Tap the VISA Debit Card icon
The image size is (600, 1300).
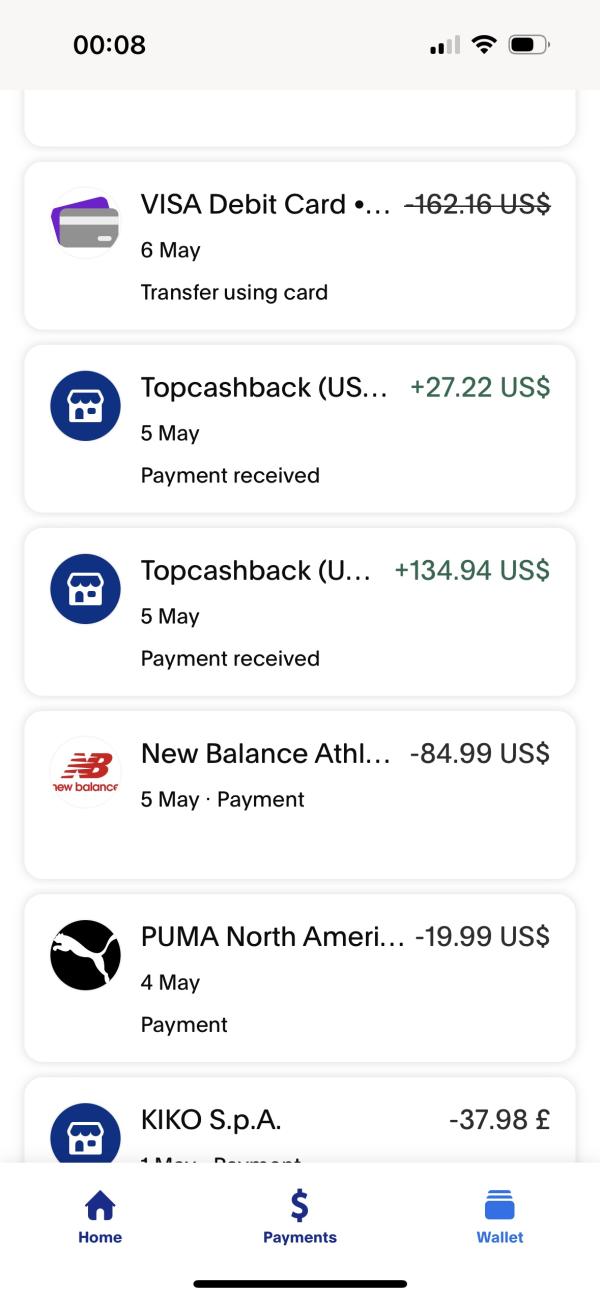click(85, 223)
